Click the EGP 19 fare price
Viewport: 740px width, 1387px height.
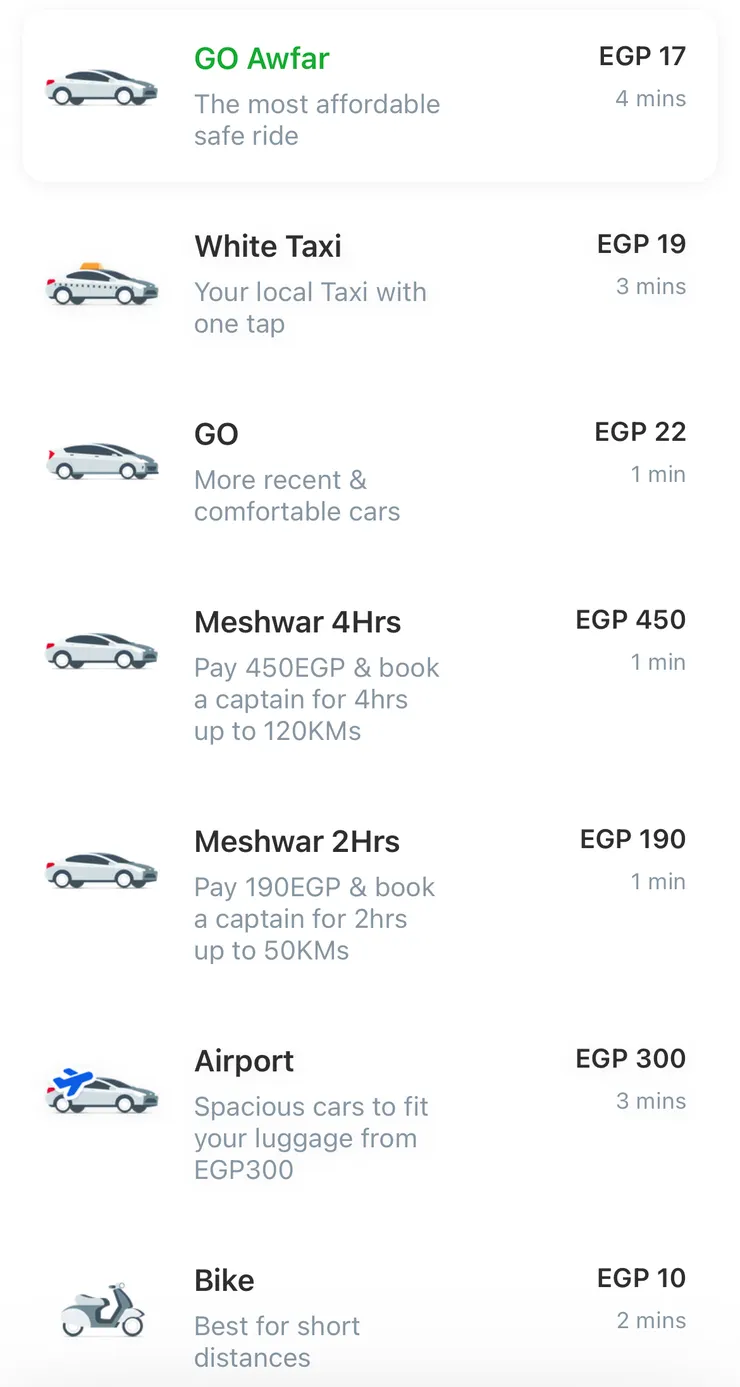pyautogui.click(x=641, y=244)
